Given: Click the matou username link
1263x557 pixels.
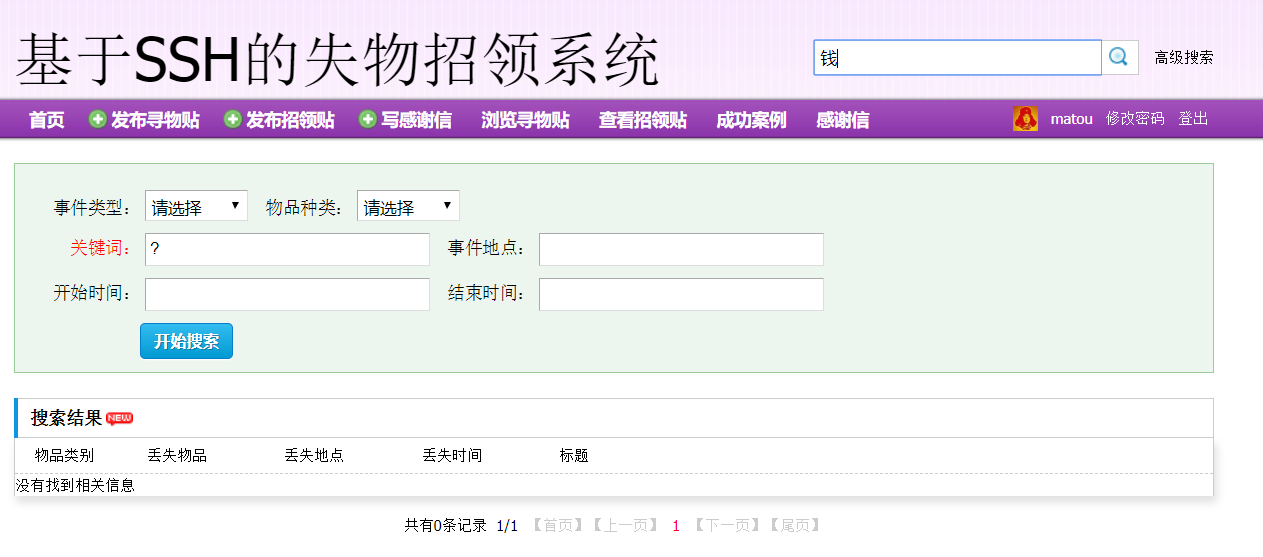Looking at the screenshot, I should pyautogui.click(x=1071, y=119).
